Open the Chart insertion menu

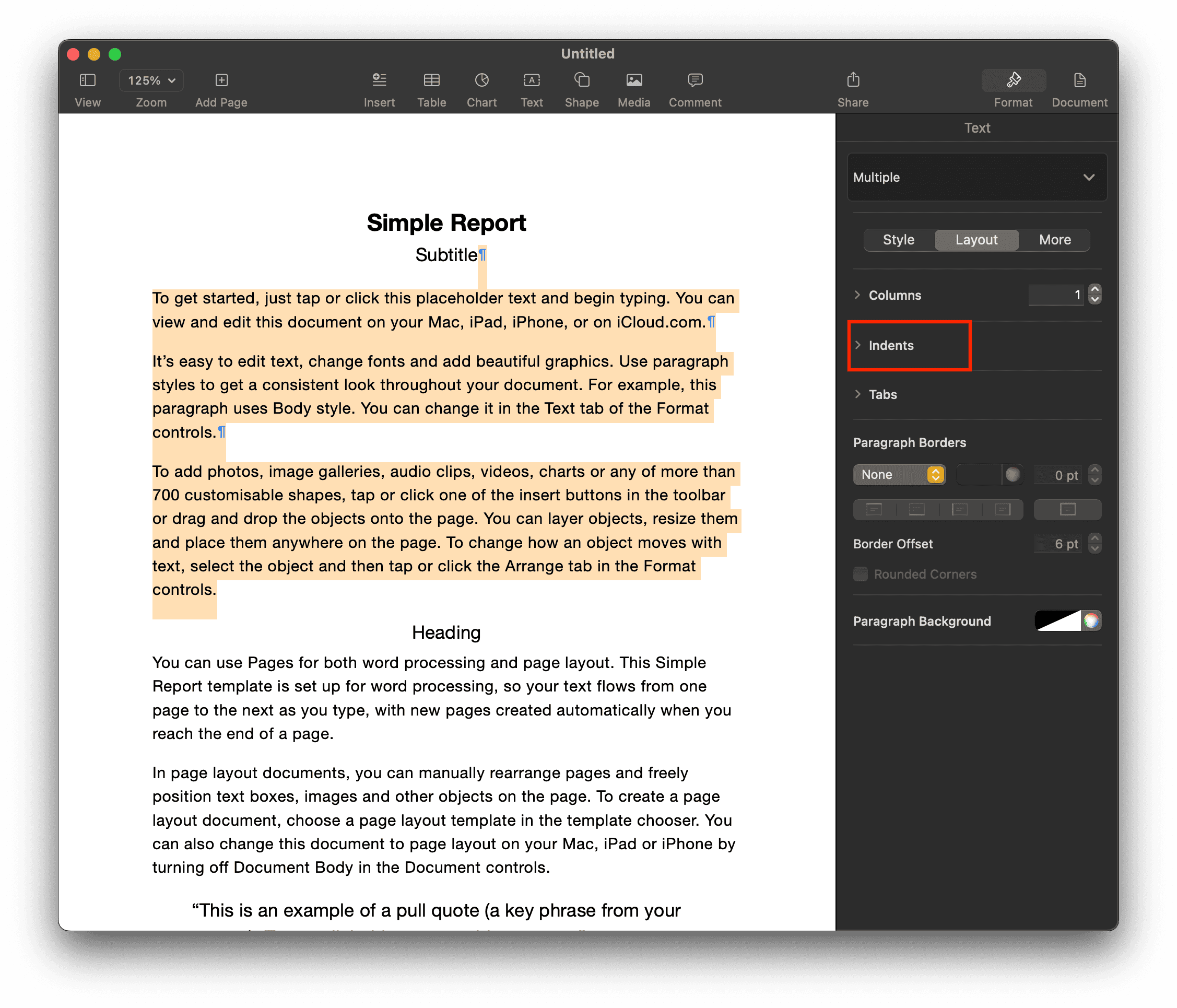pyautogui.click(x=481, y=88)
